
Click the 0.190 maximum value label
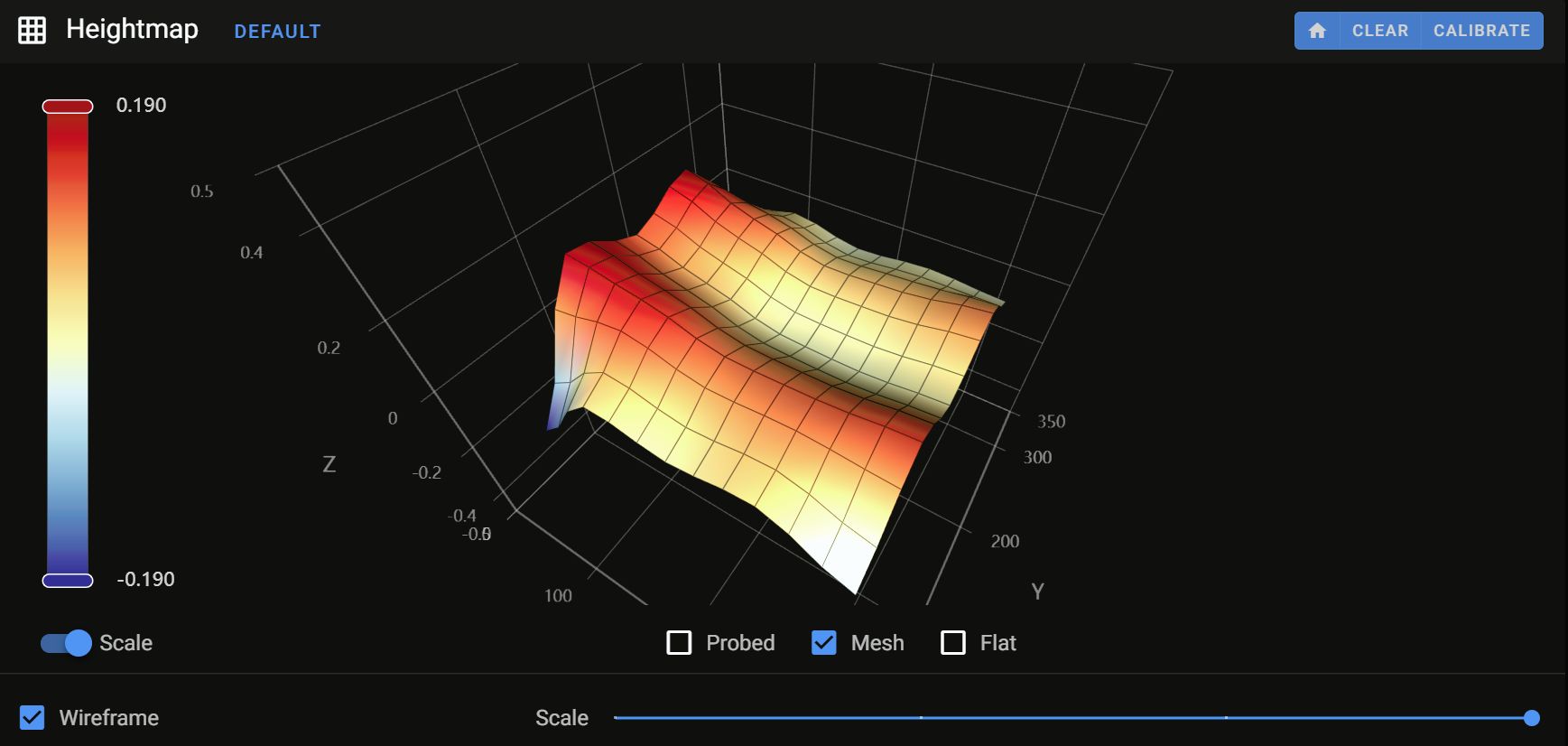[x=141, y=105]
